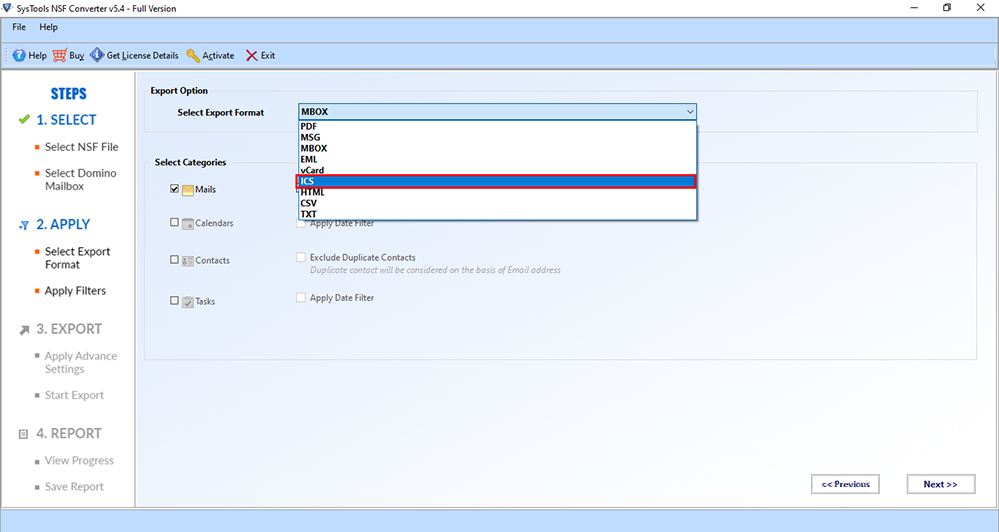Click the filter icon beside 2. APPLY

[x=24, y=225]
